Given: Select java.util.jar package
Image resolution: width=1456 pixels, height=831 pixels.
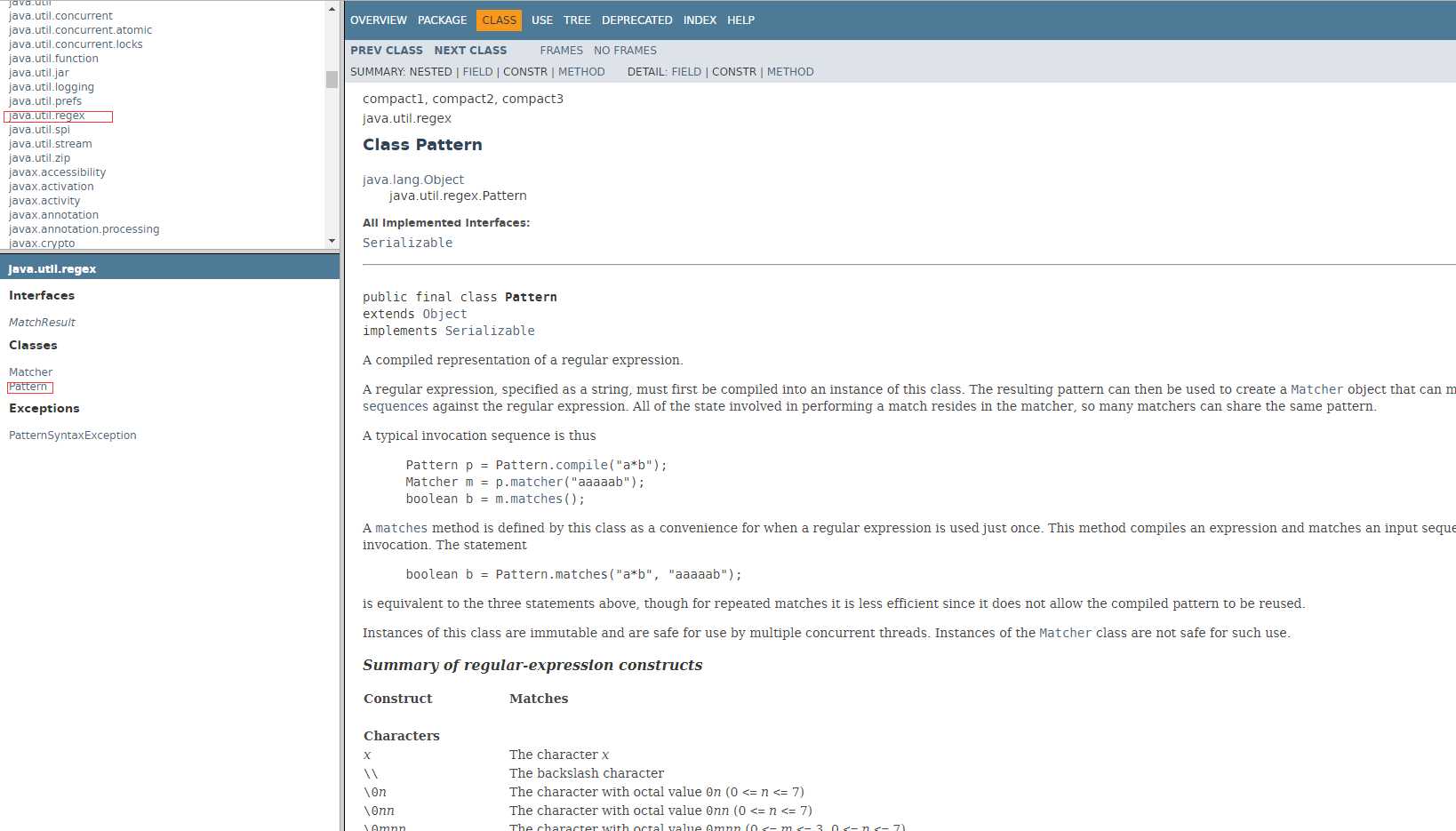Looking at the screenshot, I should point(38,73).
